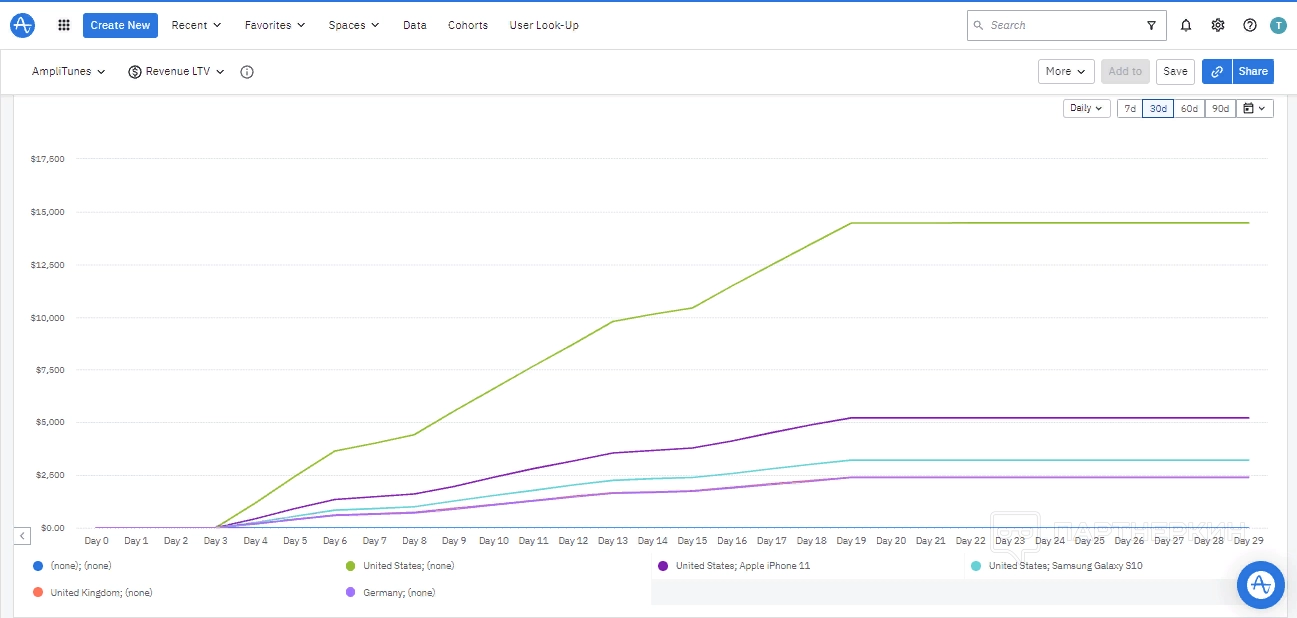Go to User Look-Up
Screen dimensions: 1297x618
544,25
